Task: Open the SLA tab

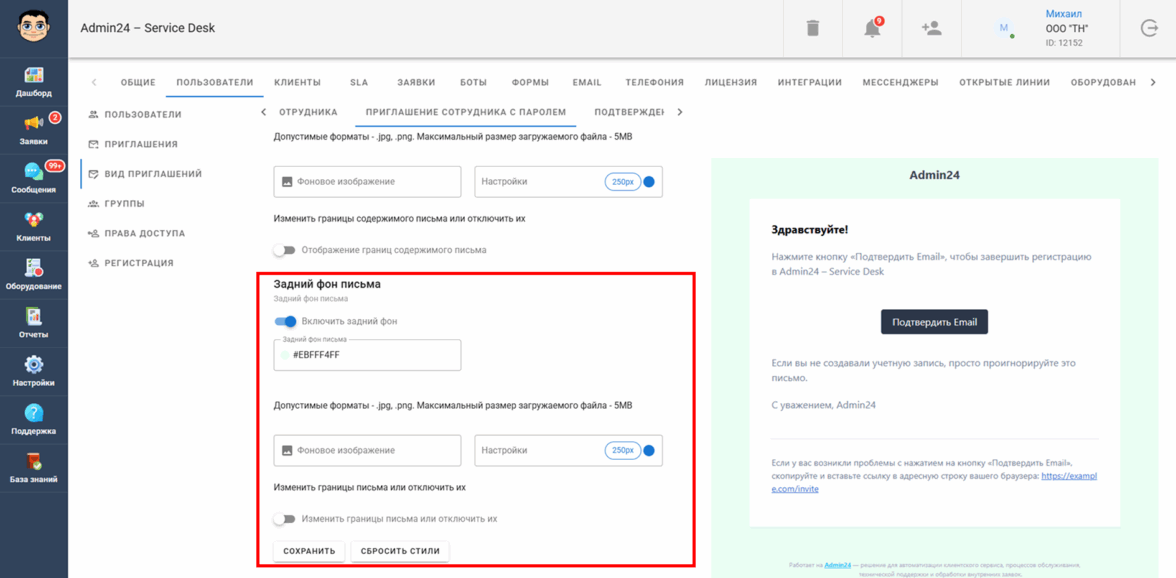Action: point(359,82)
